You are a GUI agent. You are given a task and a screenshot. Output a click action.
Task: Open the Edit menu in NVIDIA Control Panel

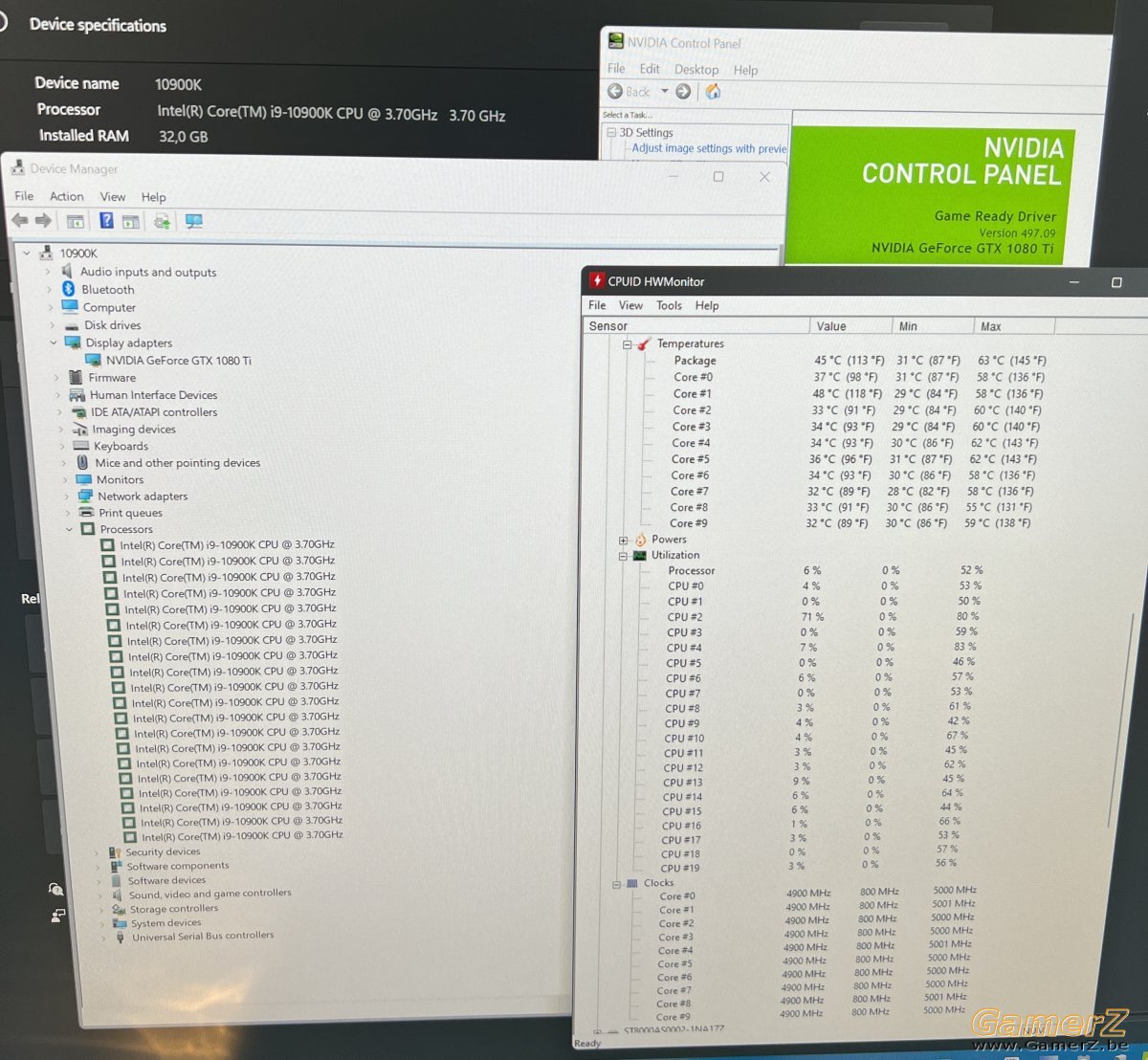point(650,69)
